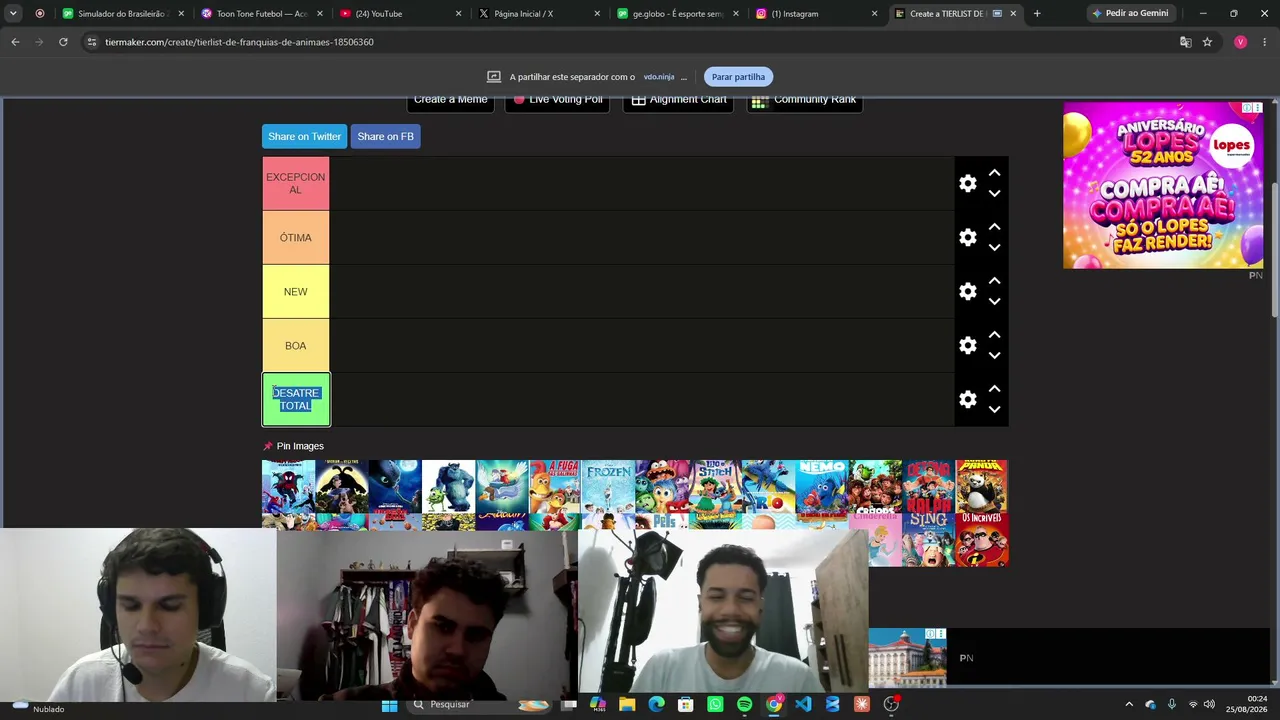This screenshot has height=720, width=1280.
Task: Select the NEW tier label
Action: [x=295, y=292]
